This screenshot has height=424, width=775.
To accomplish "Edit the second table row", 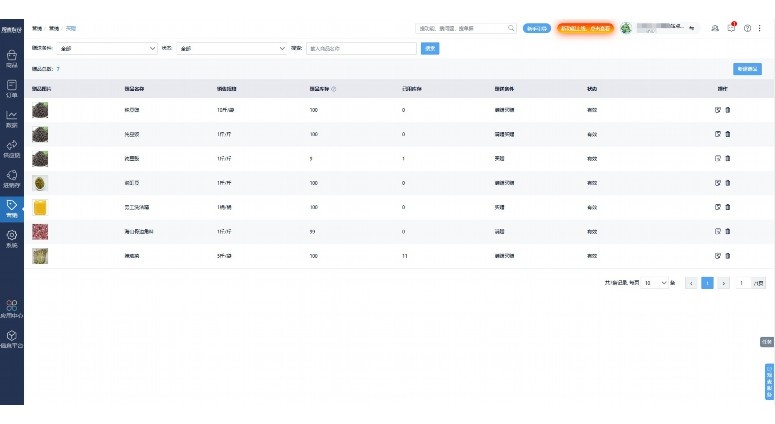I will (x=718, y=134).
